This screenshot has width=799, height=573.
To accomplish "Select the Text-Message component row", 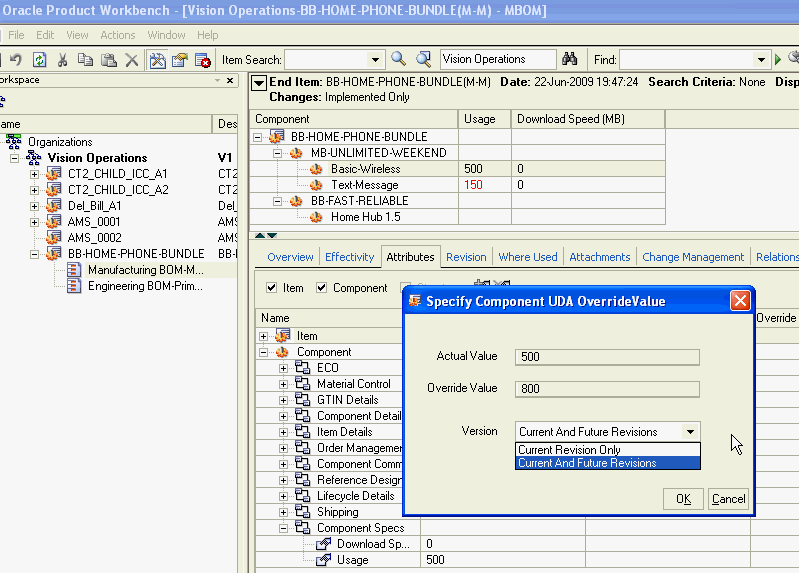I will [457, 185].
